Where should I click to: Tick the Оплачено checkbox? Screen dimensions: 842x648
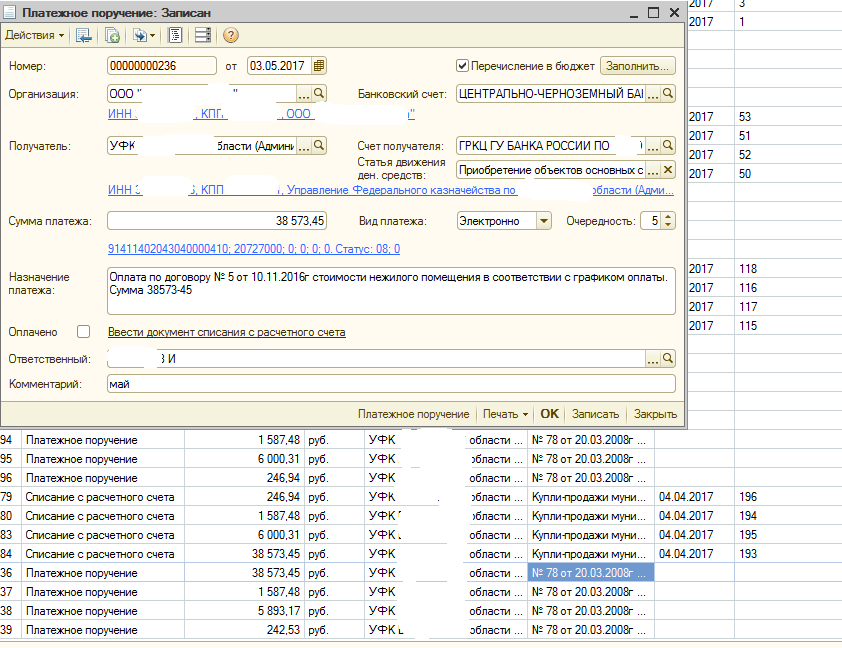click(x=83, y=332)
